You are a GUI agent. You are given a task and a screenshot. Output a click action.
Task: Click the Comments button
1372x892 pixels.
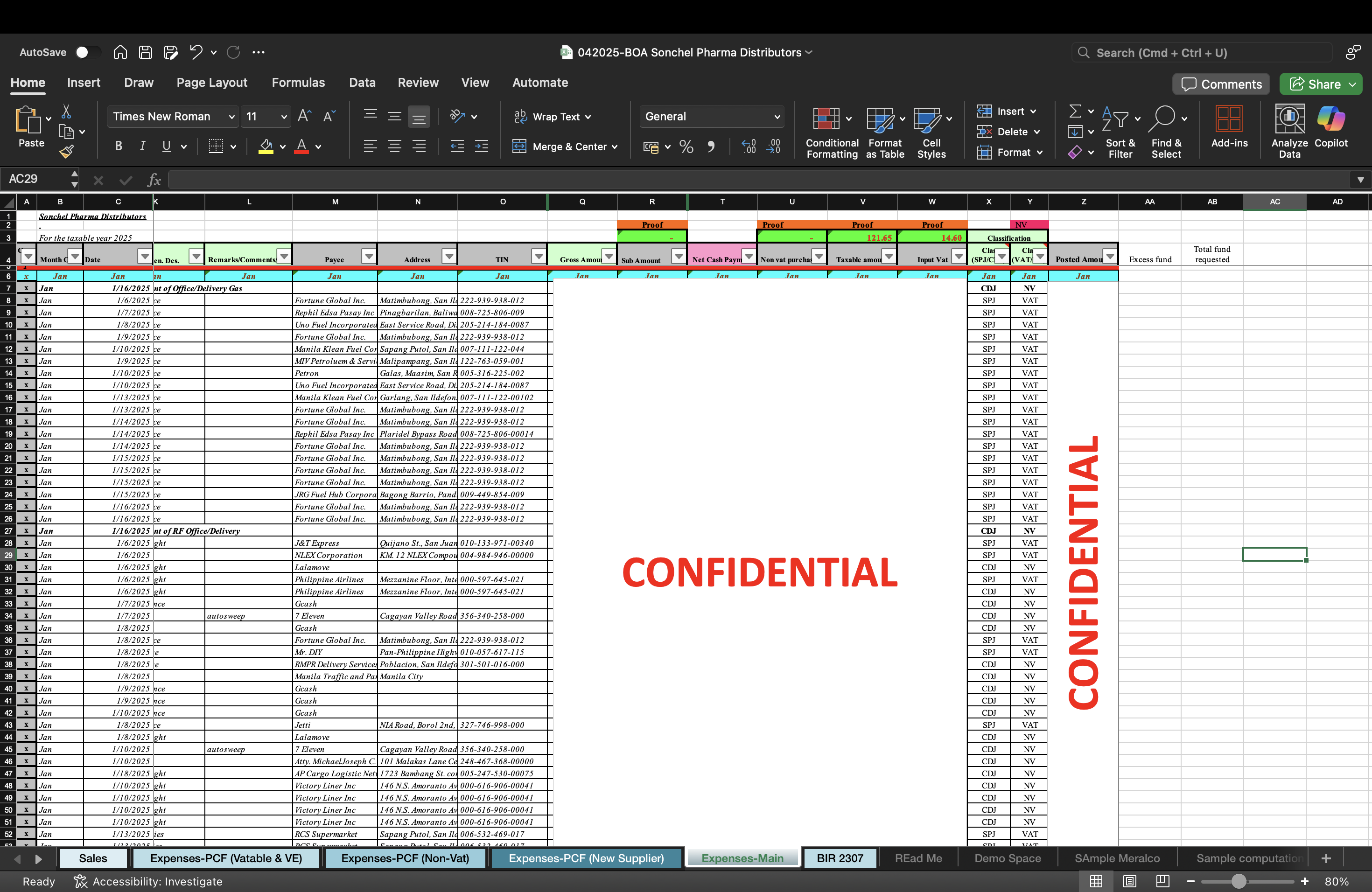tap(1221, 84)
